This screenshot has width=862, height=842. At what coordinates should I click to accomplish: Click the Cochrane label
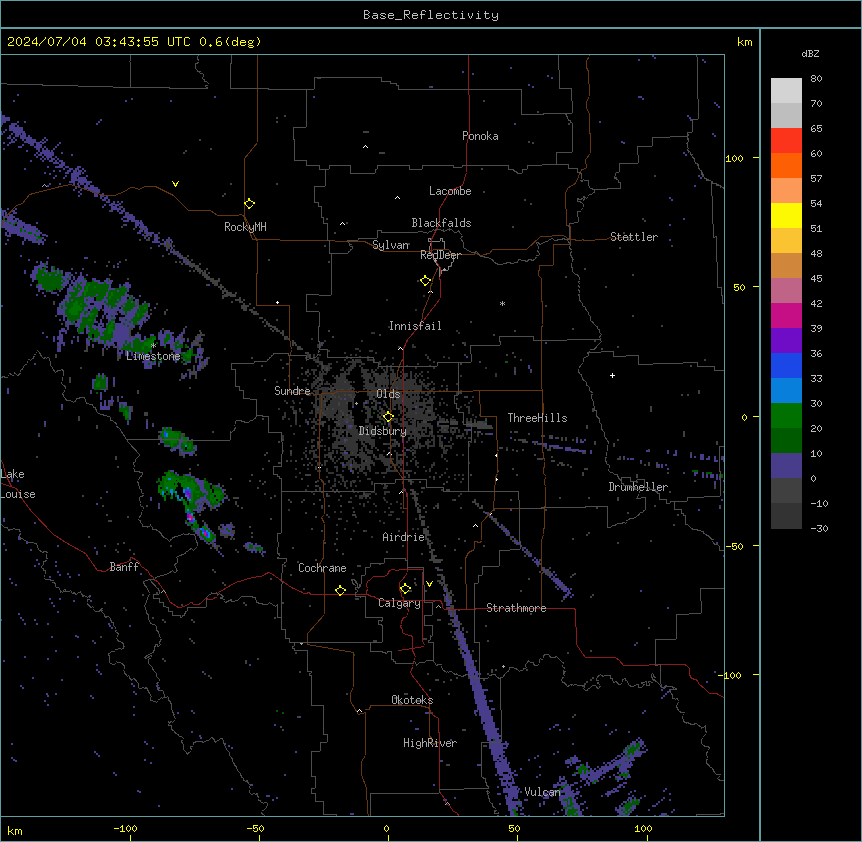[x=322, y=568]
